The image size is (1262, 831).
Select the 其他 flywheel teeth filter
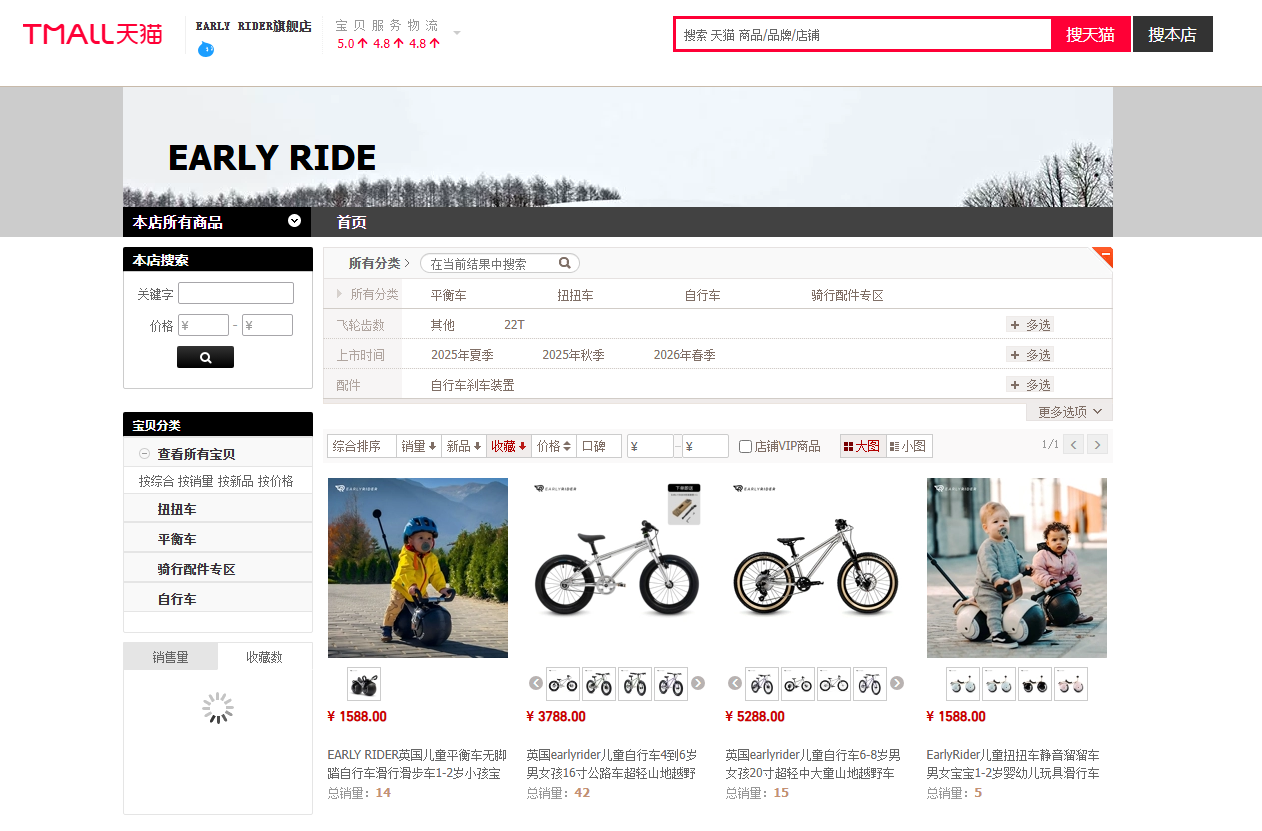tap(442, 325)
